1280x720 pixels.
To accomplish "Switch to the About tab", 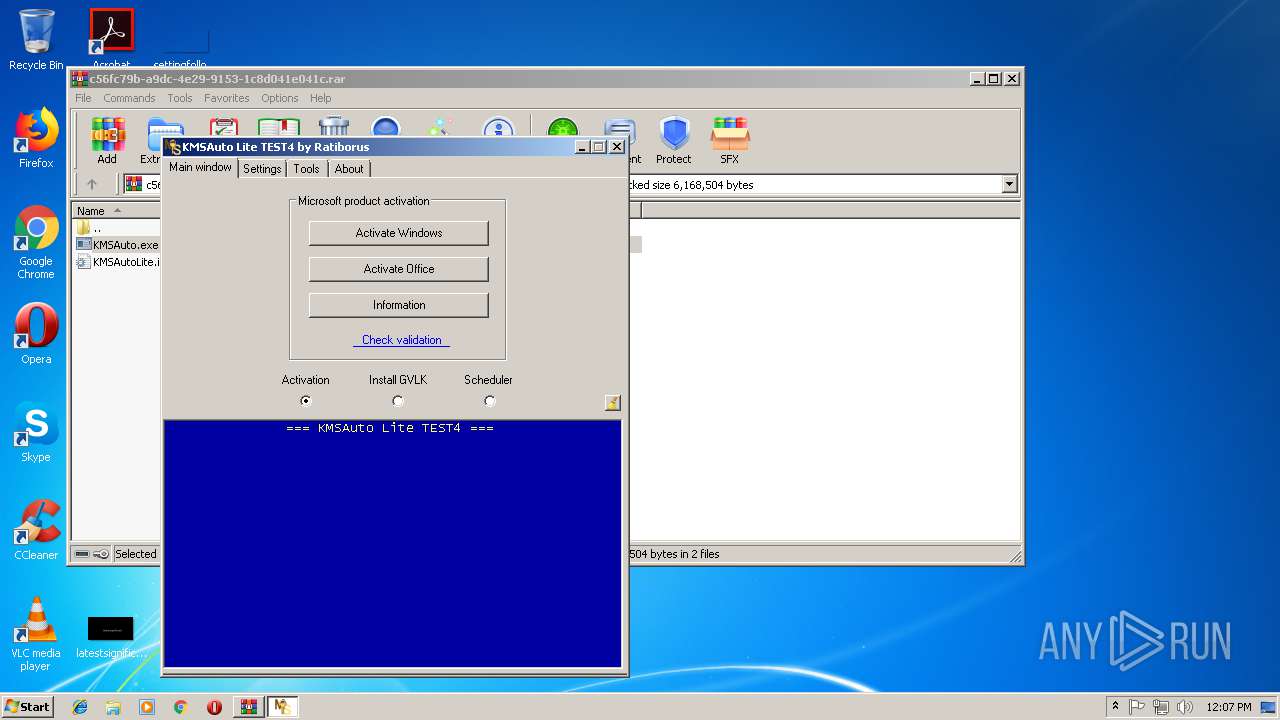I will tap(349, 169).
